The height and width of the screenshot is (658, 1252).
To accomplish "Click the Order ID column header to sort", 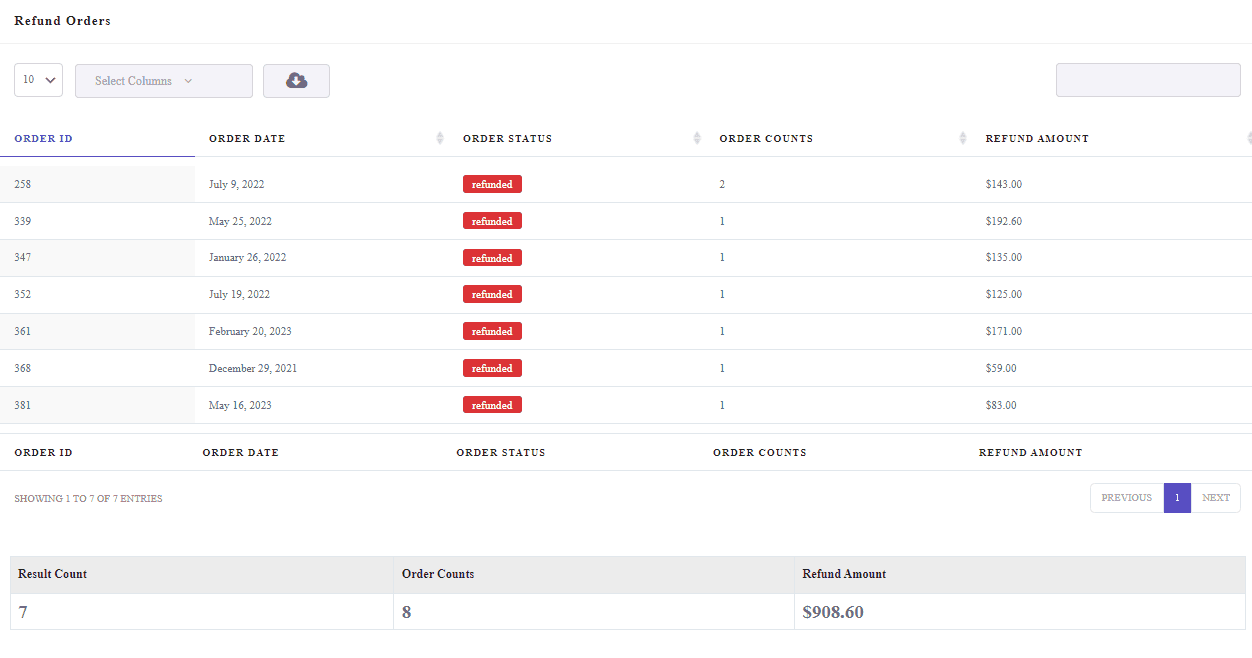I will 43,138.
